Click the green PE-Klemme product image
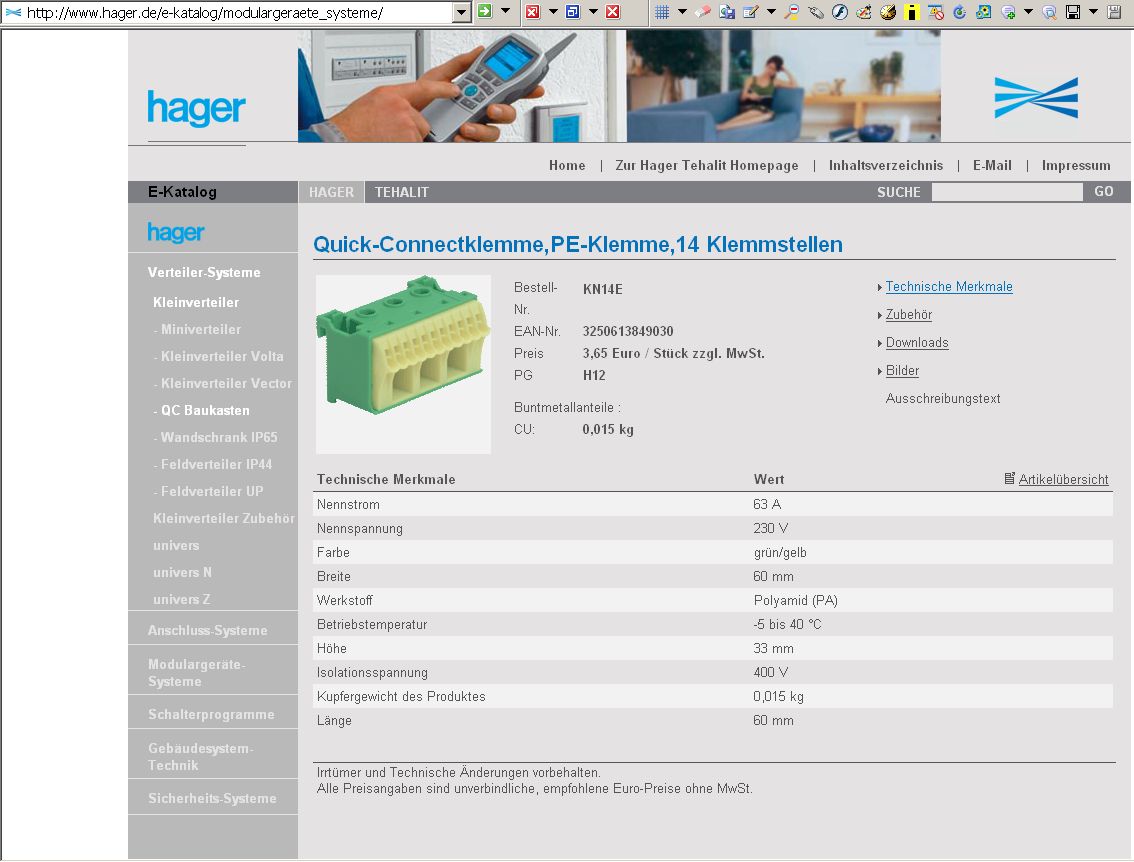1134x862 pixels. [403, 364]
